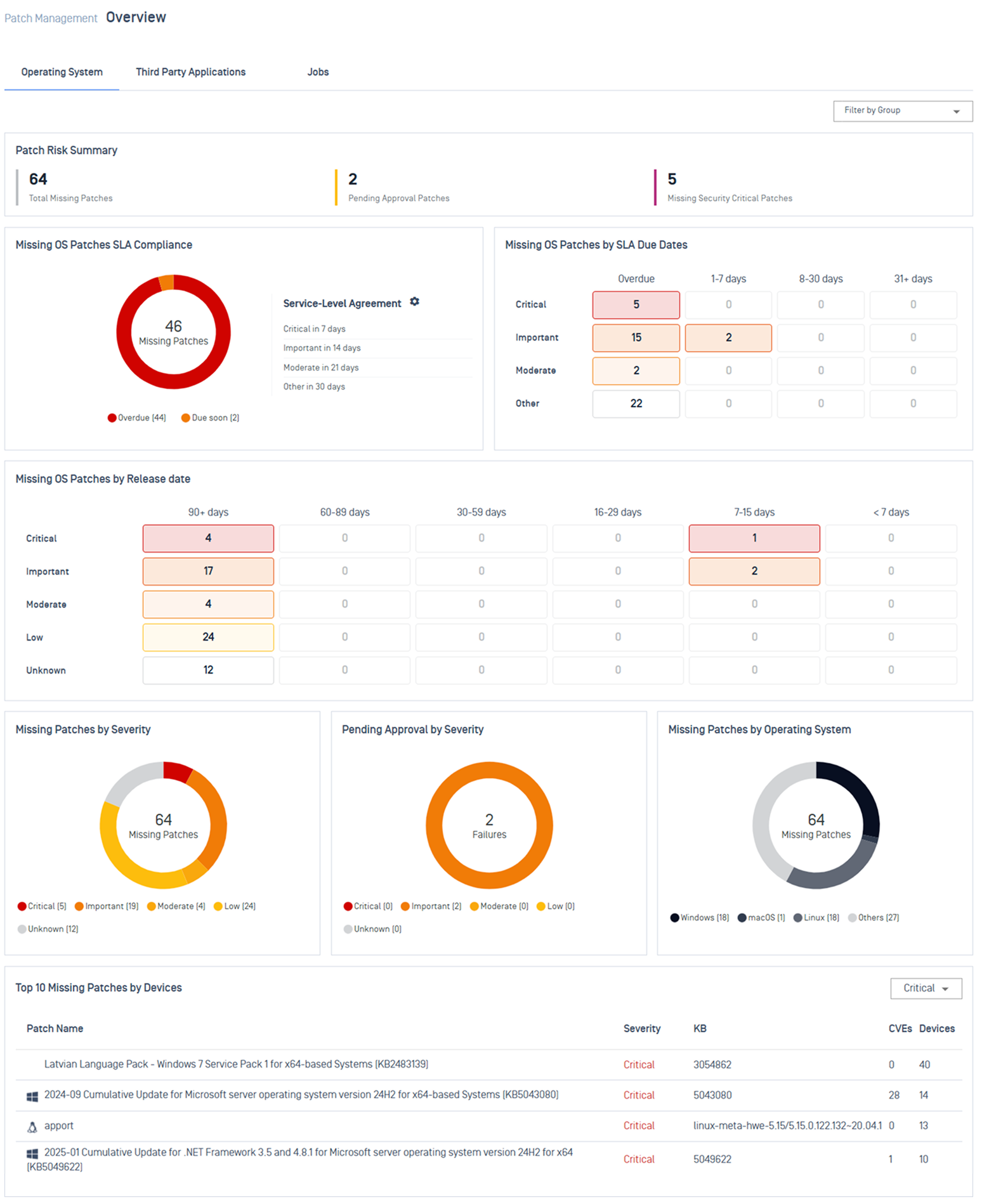This screenshot has height=1204, width=982.
Task: Click the Linux penguin icon beside apport
Action: click(x=32, y=1127)
